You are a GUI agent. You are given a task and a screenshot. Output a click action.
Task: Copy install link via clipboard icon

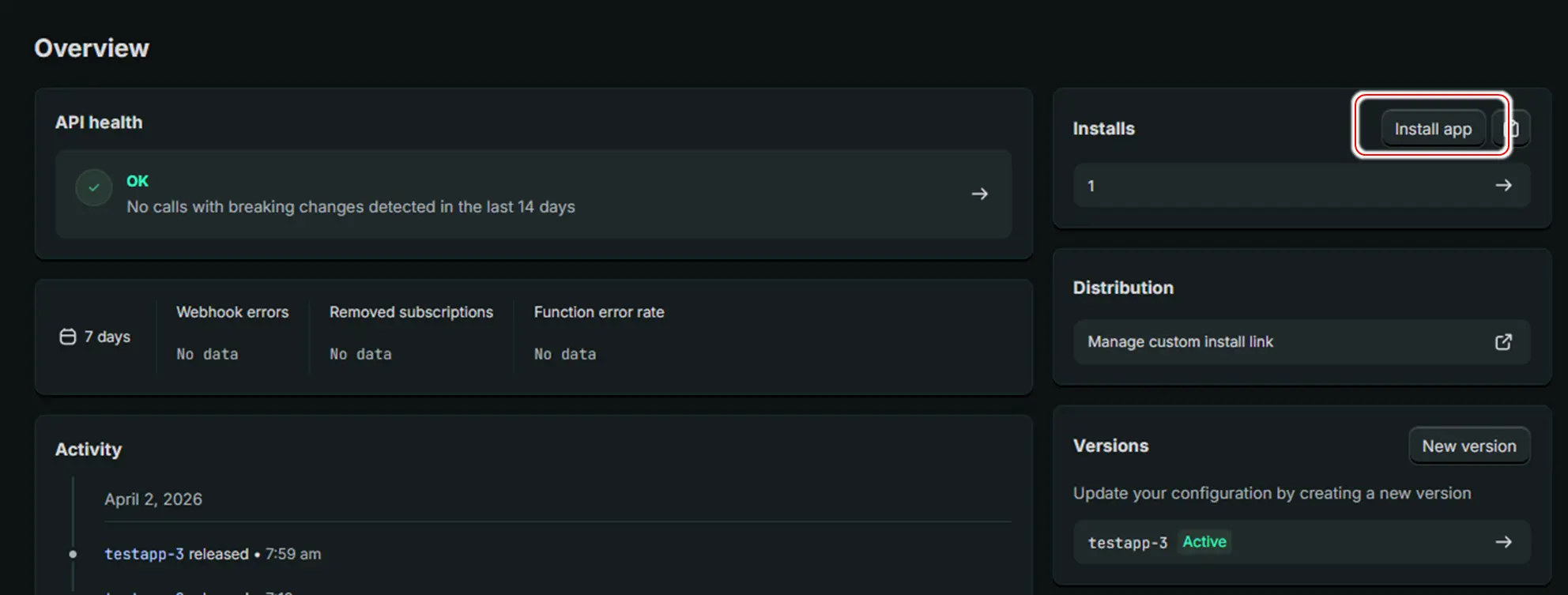point(1513,129)
